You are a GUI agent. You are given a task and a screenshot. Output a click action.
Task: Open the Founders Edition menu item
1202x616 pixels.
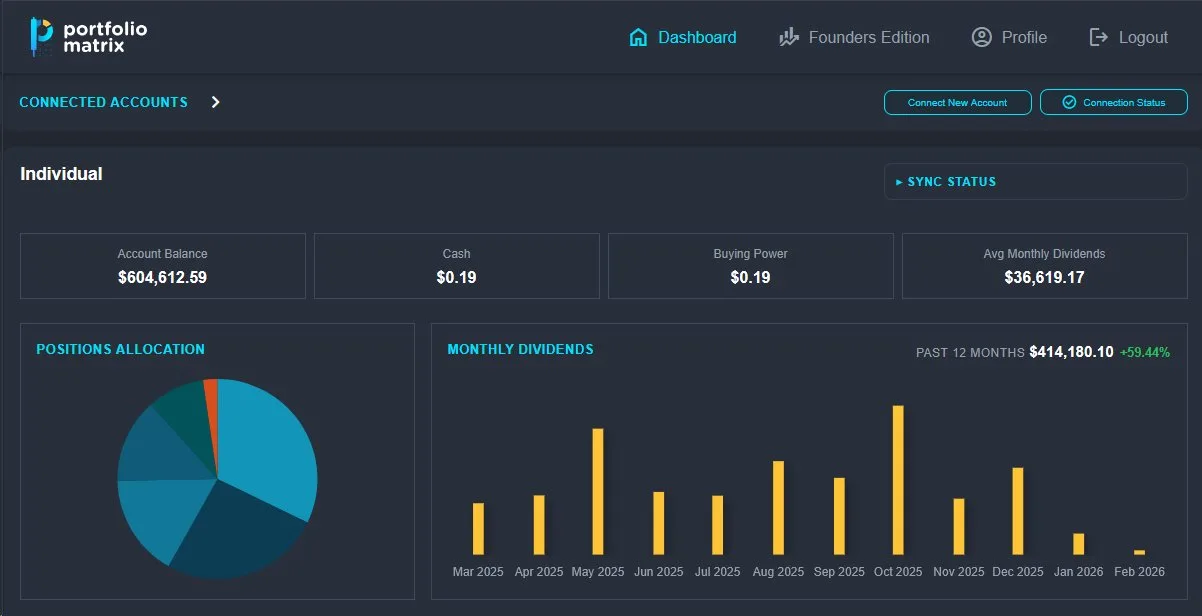(855, 36)
